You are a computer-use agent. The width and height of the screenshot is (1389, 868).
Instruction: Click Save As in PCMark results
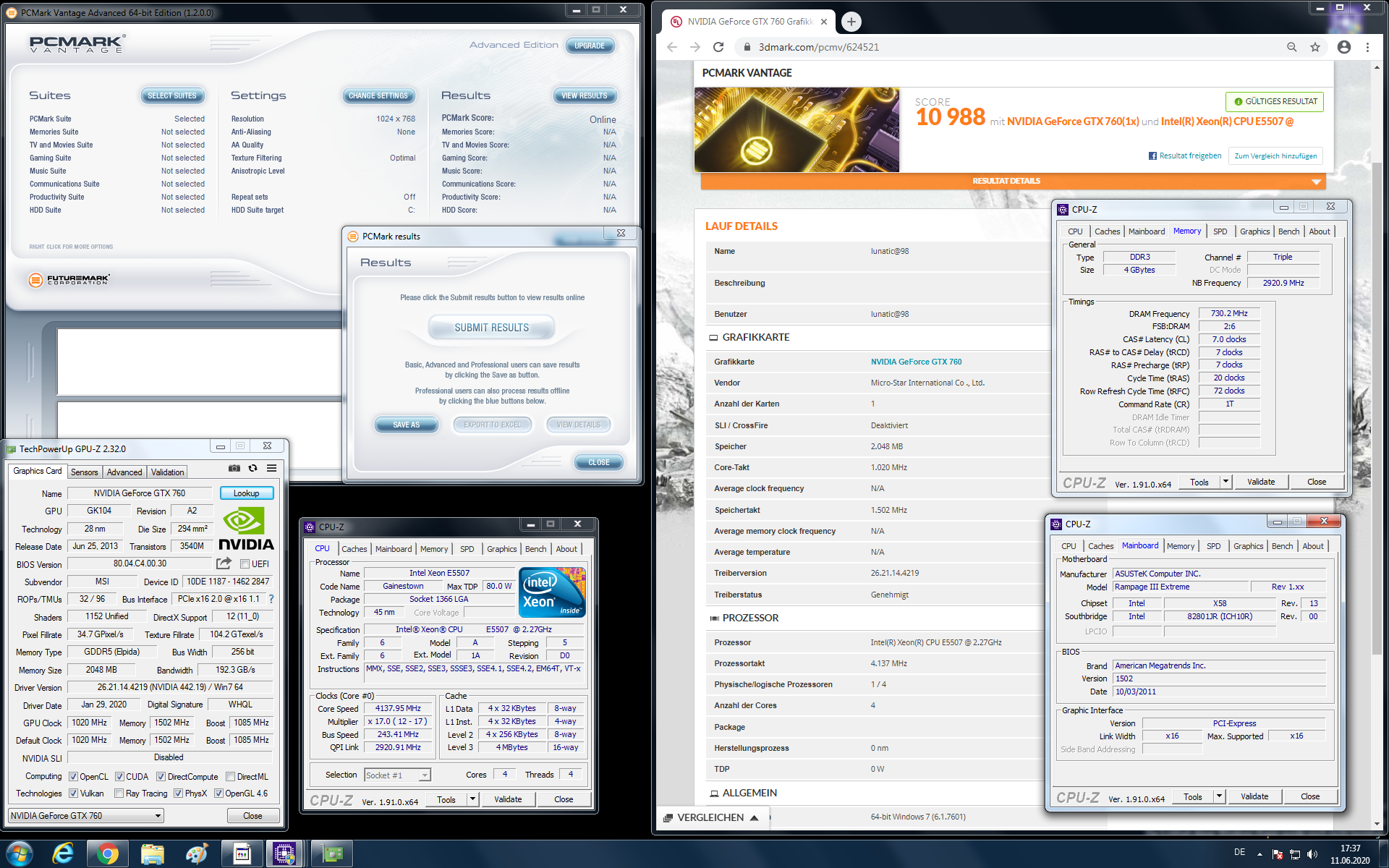coord(406,425)
